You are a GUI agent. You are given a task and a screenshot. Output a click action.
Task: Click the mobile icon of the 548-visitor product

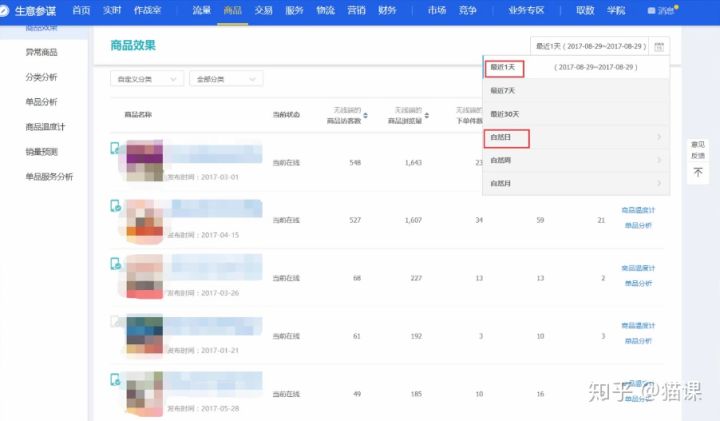pyautogui.click(x=115, y=148)
